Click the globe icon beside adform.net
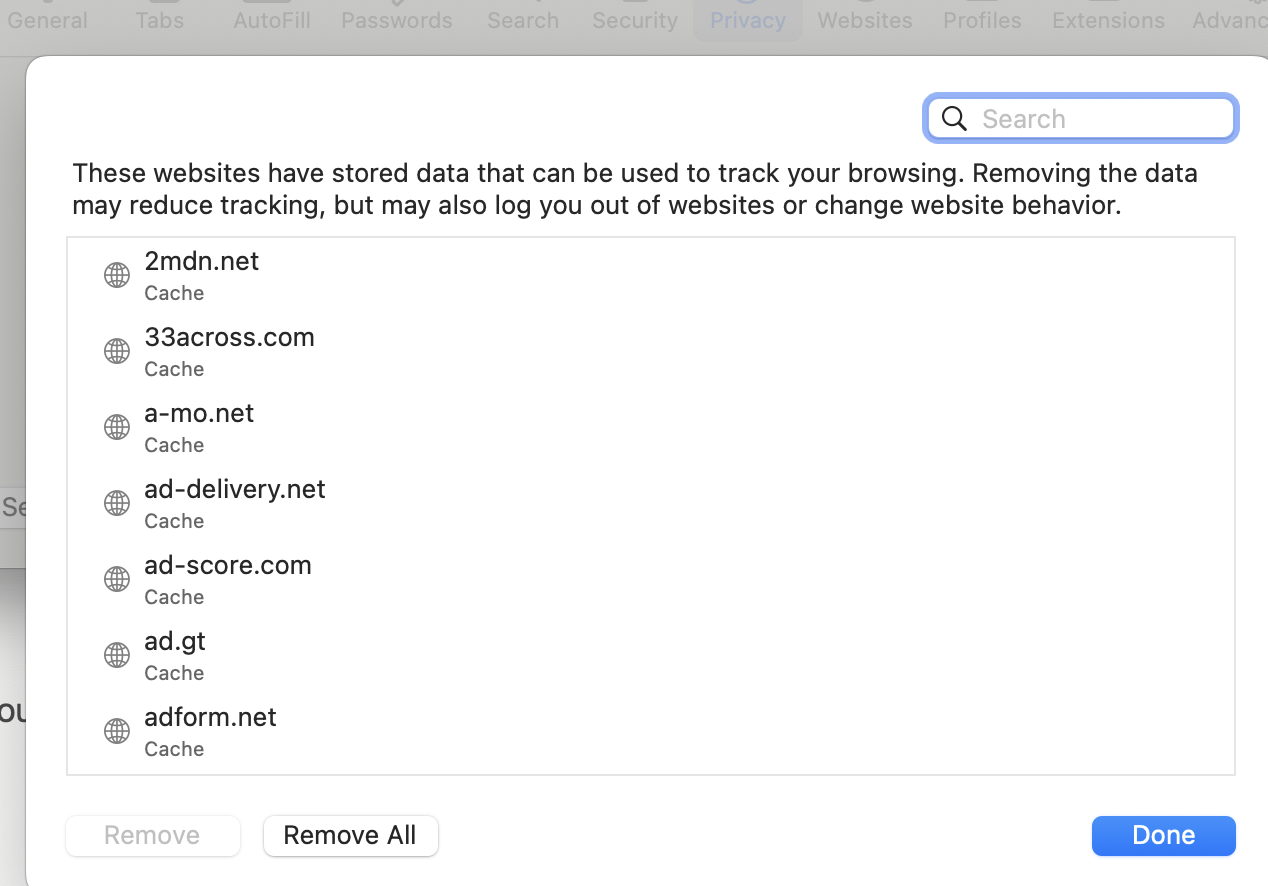1268x886 pixels. point(117,731)
